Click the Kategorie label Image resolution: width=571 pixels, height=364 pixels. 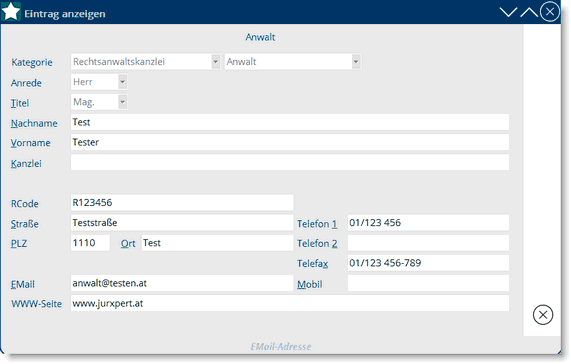[x=32, y=62]
